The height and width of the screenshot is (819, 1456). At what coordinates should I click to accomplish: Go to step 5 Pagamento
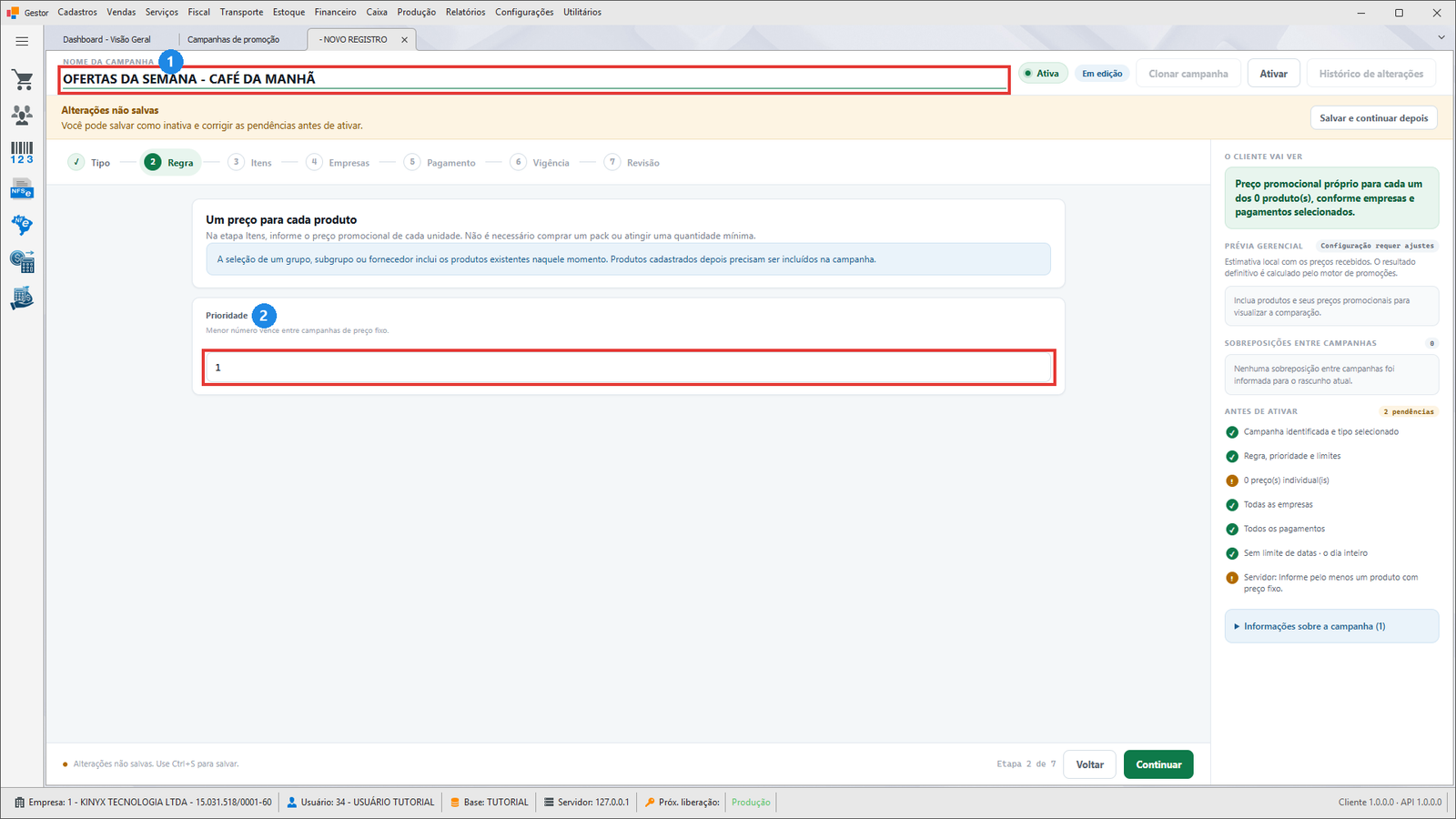point(440,162)
